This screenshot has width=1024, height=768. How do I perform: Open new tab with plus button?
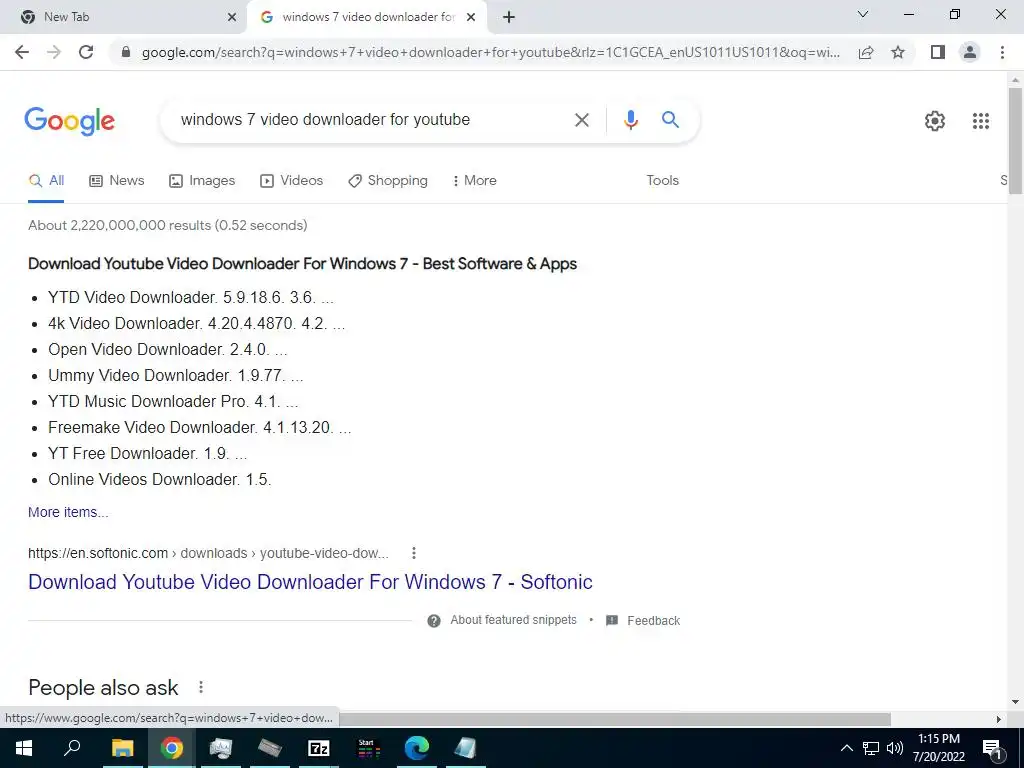(x=509, y=17)
